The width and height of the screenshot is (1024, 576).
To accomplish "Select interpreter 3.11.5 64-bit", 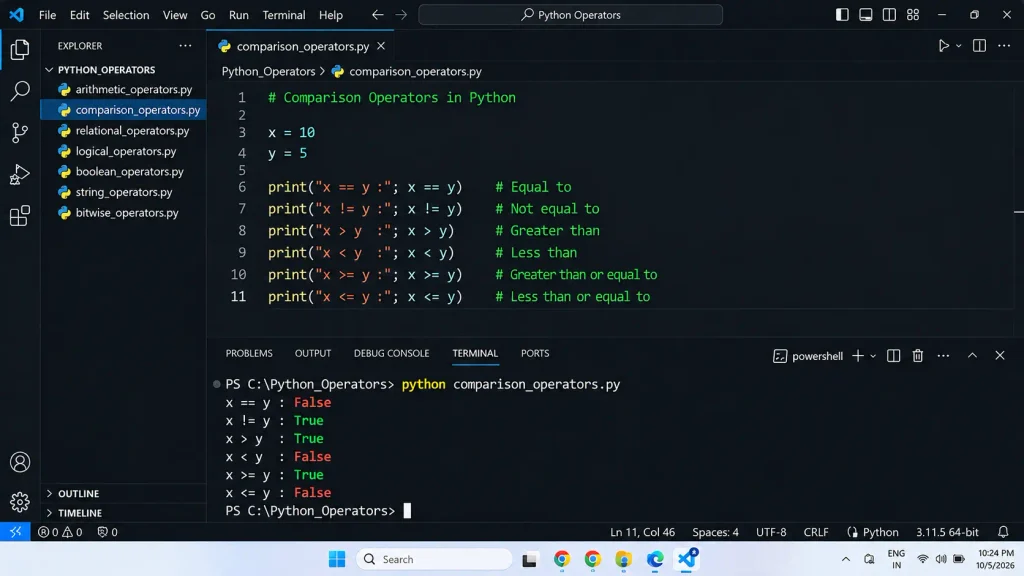I will point(947,532).
